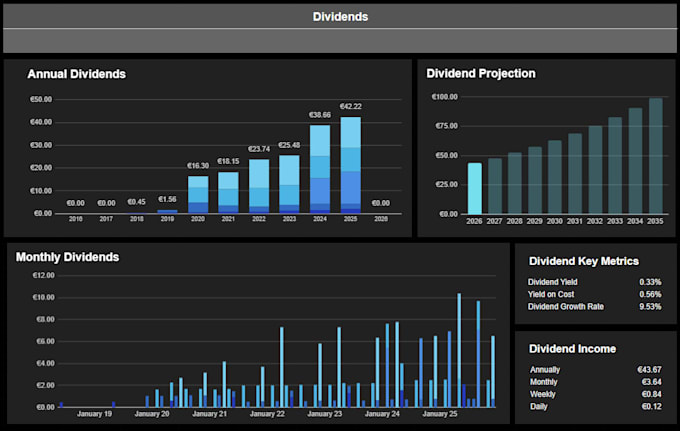
Task: Click the Monthly income label
Action: click(543, 382)
